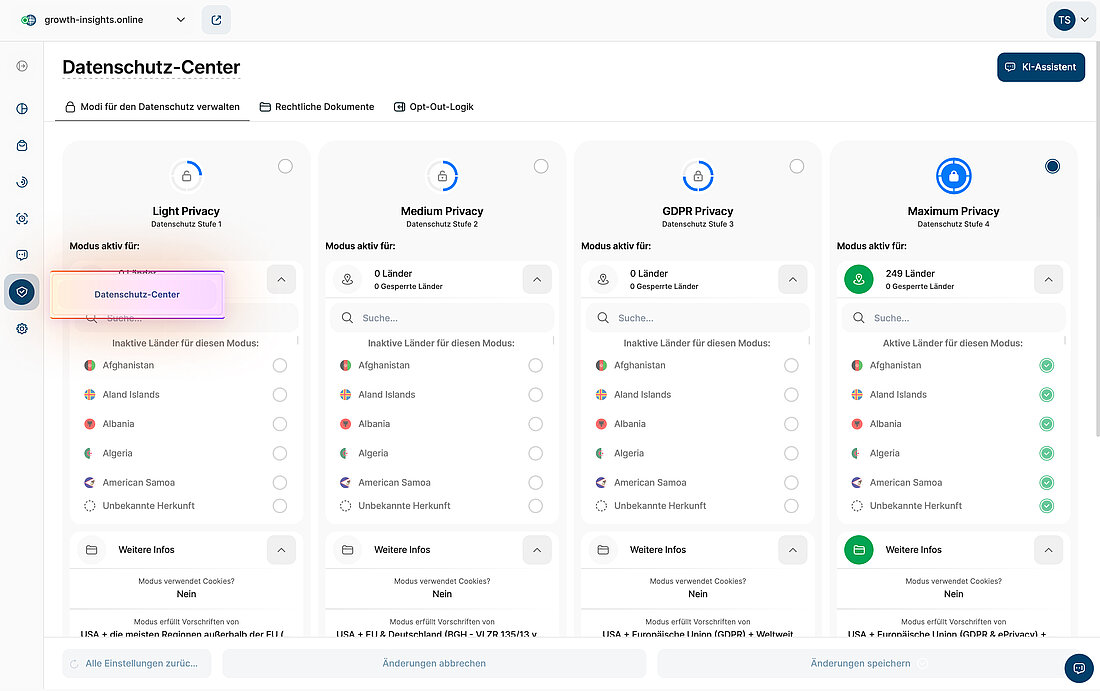Enable Light Privacy mode via its radio button
Viewport: 1100px width, 691px height.
[x=285, y=166]
